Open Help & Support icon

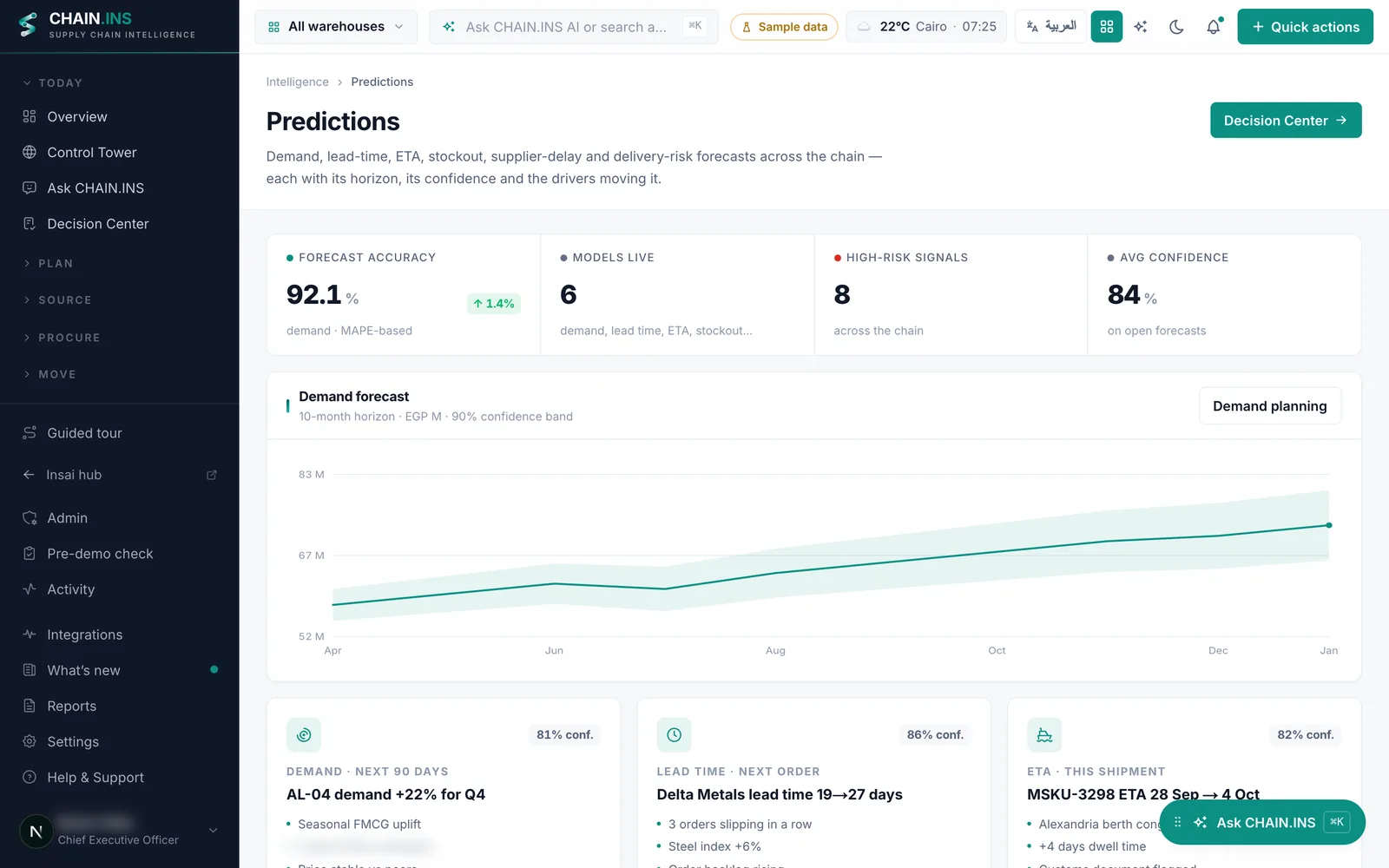30,777
